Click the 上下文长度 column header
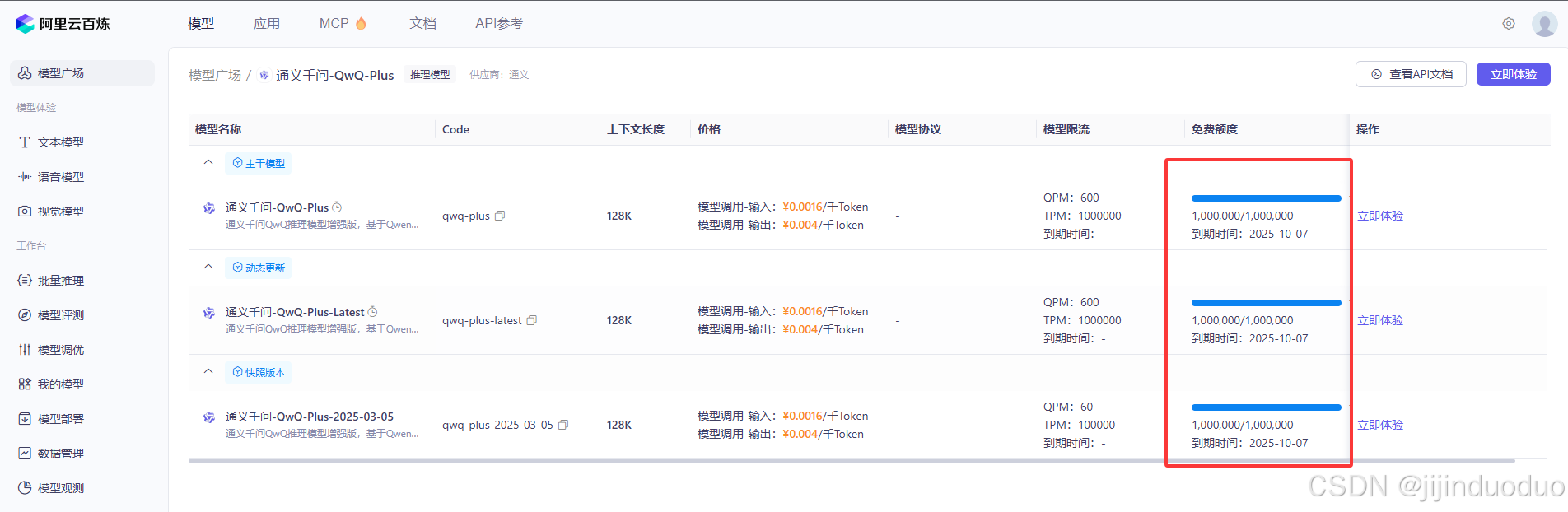The image size is (1568, 512). tap(636, 129)
